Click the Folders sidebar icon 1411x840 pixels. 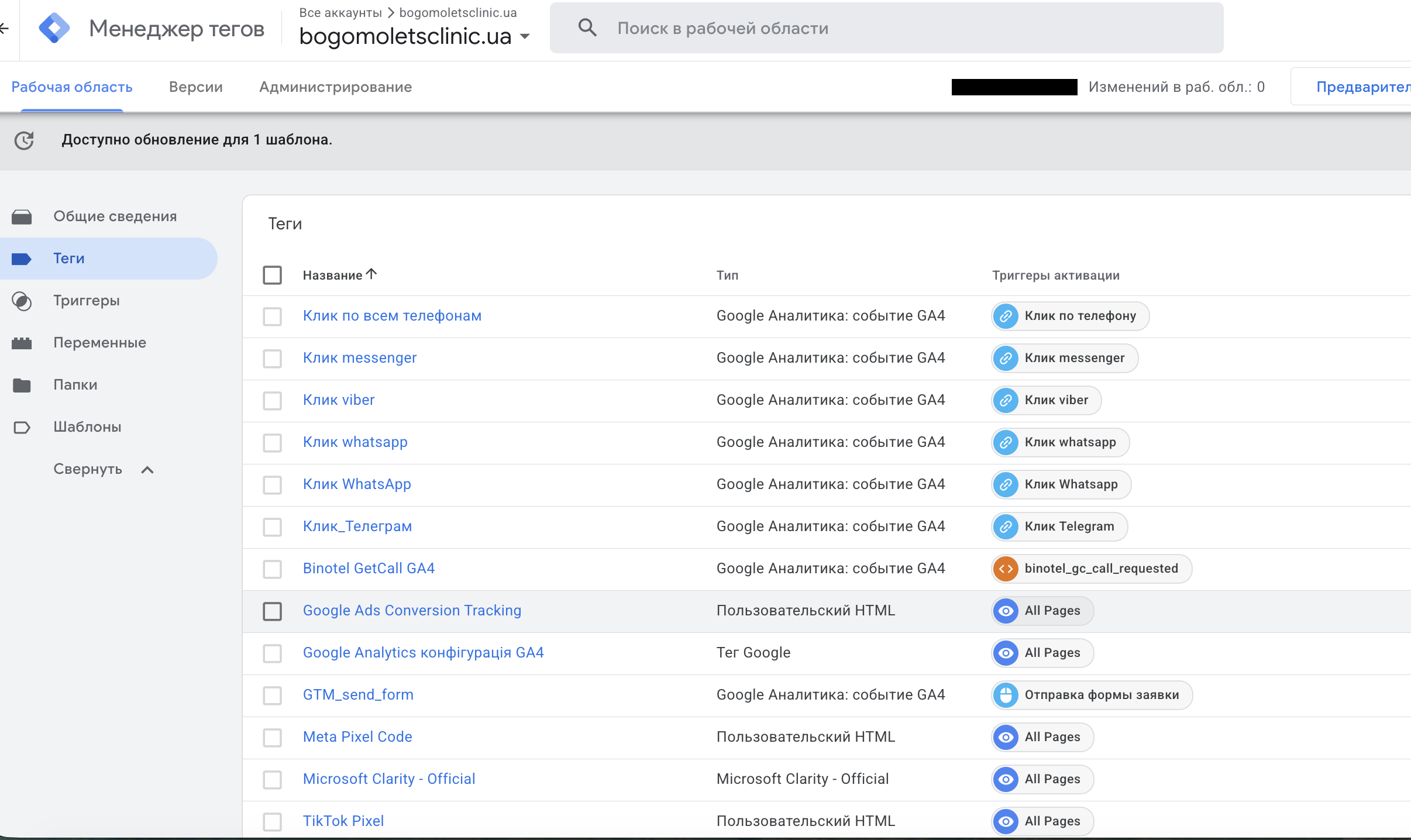point(22,385)
